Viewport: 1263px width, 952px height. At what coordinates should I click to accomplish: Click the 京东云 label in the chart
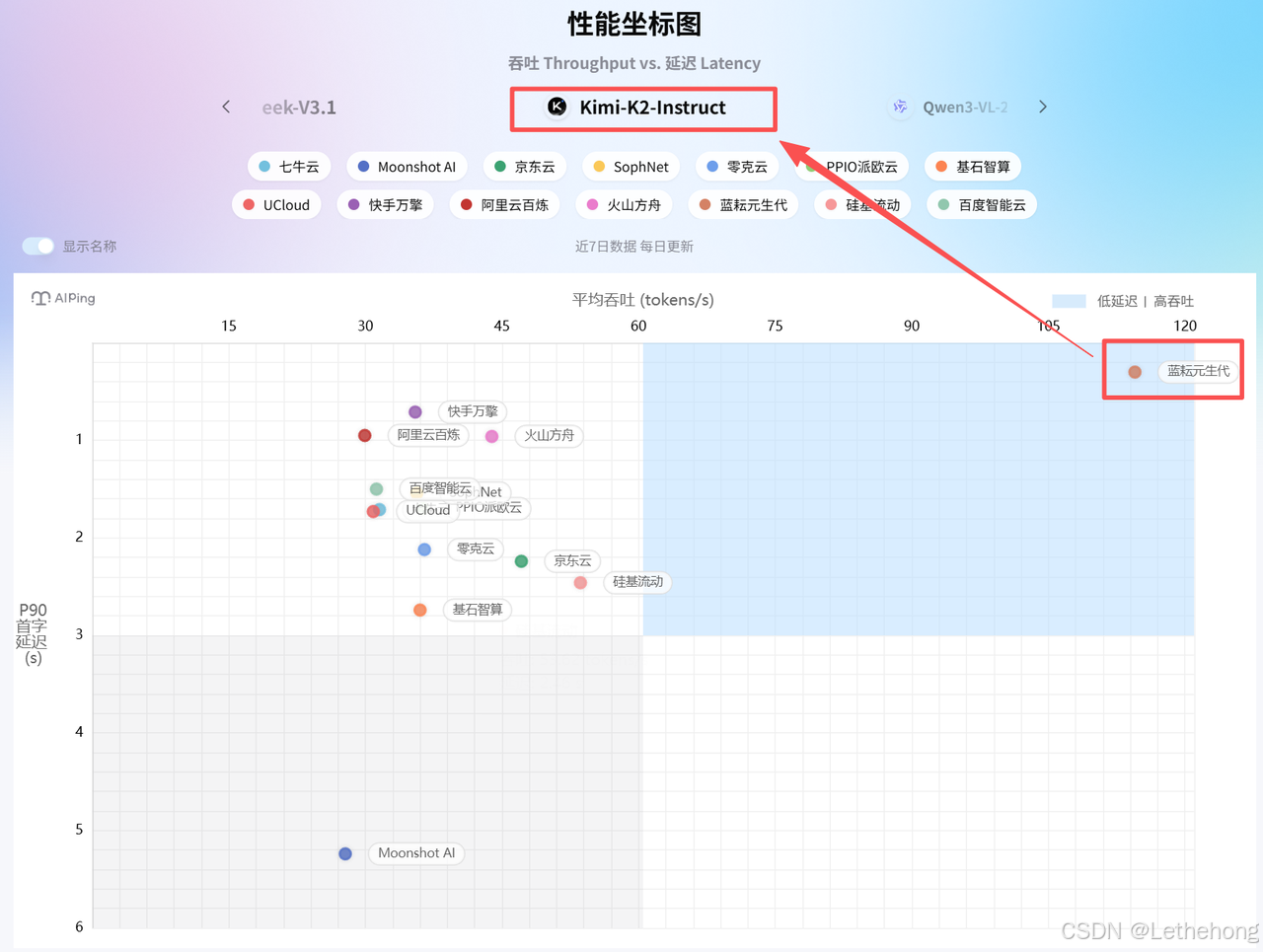(x=572, y=560)
